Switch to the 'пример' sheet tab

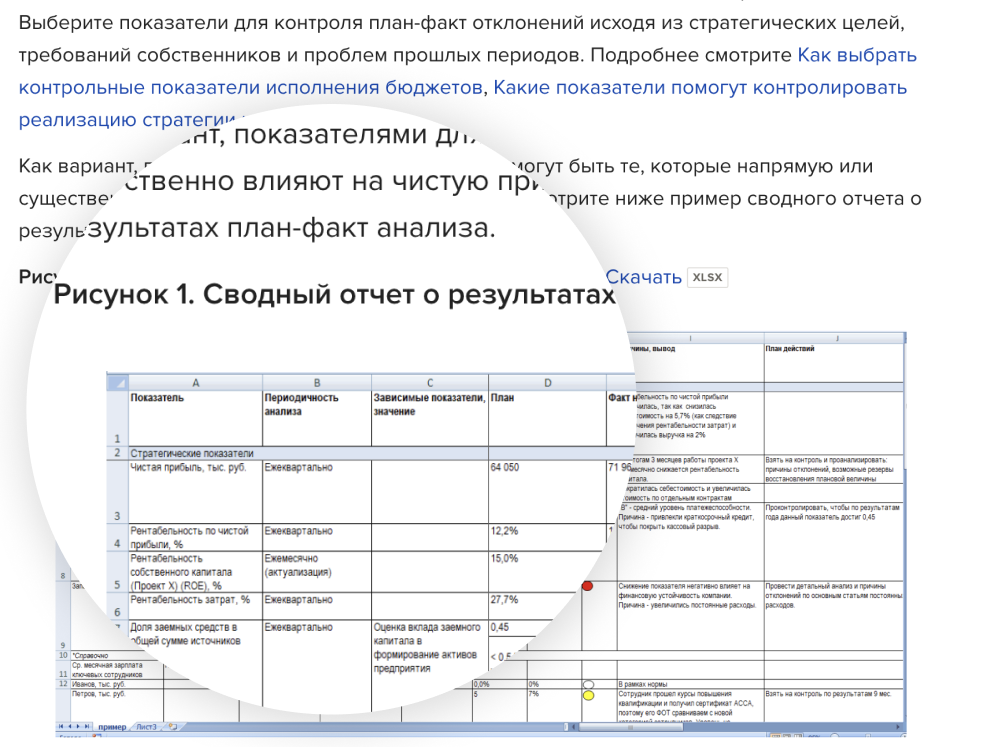[112, 727]
